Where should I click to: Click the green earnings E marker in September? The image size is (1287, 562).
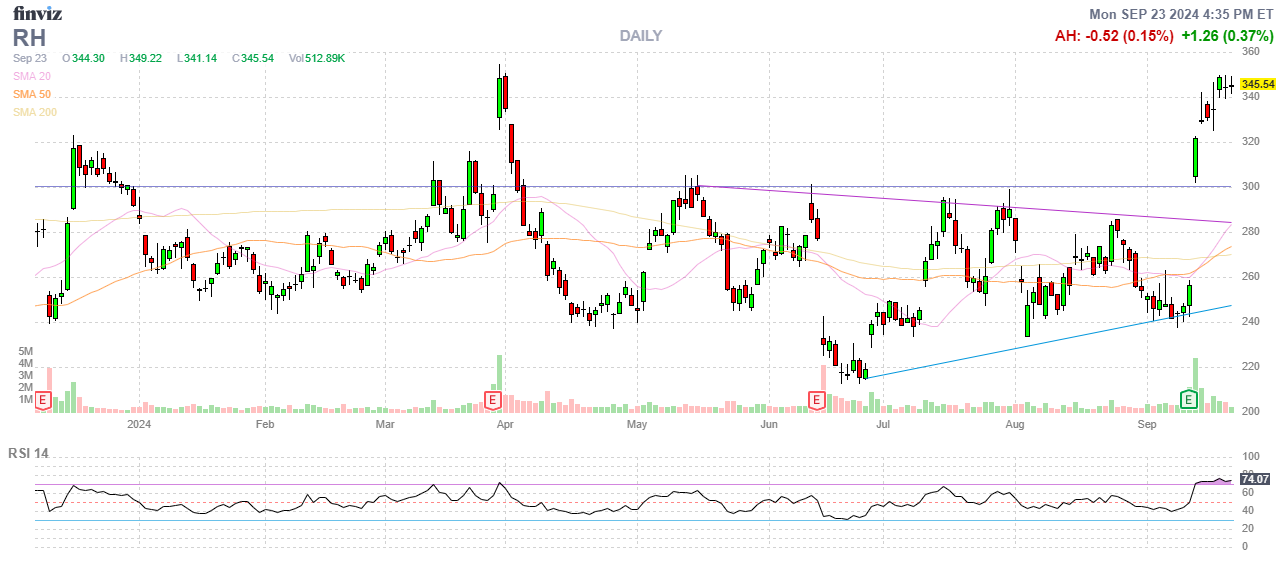(x=1189, y=401)
